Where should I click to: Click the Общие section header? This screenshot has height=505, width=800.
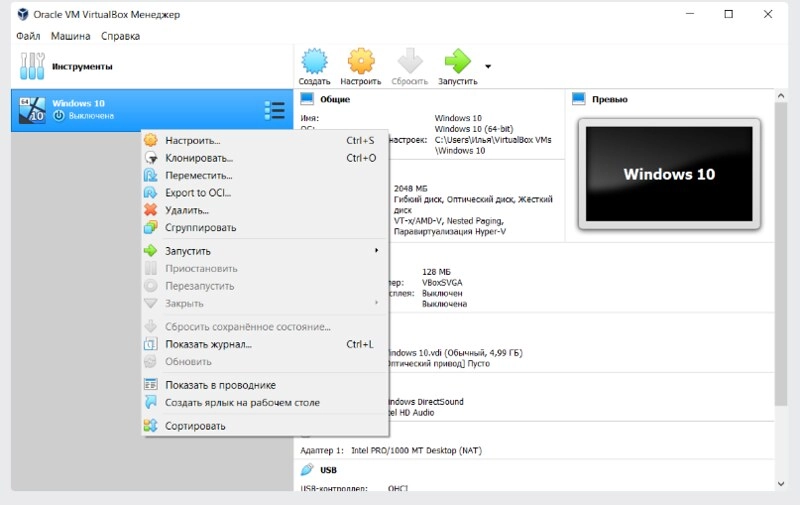click(x=335, y=99)
